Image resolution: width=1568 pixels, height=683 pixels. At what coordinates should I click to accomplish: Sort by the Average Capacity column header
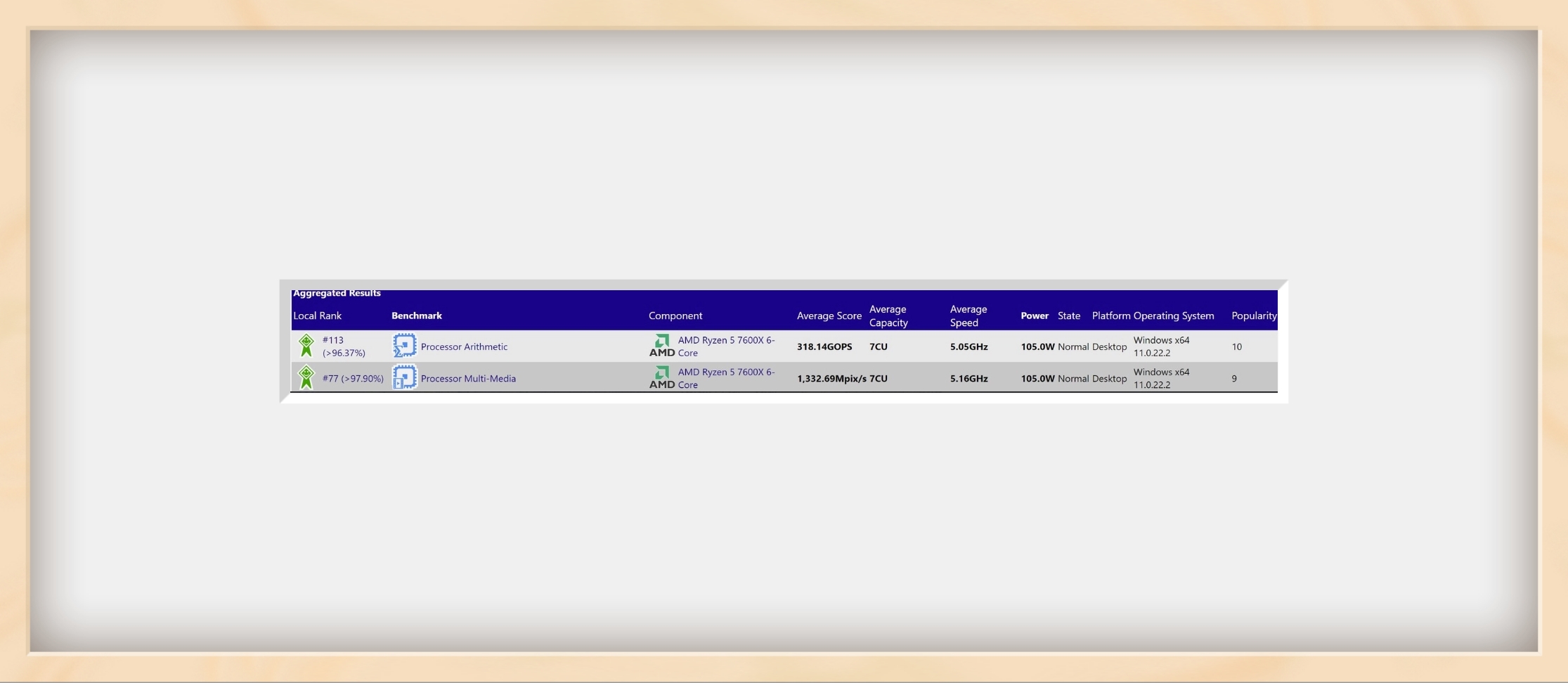click(888, 316)
